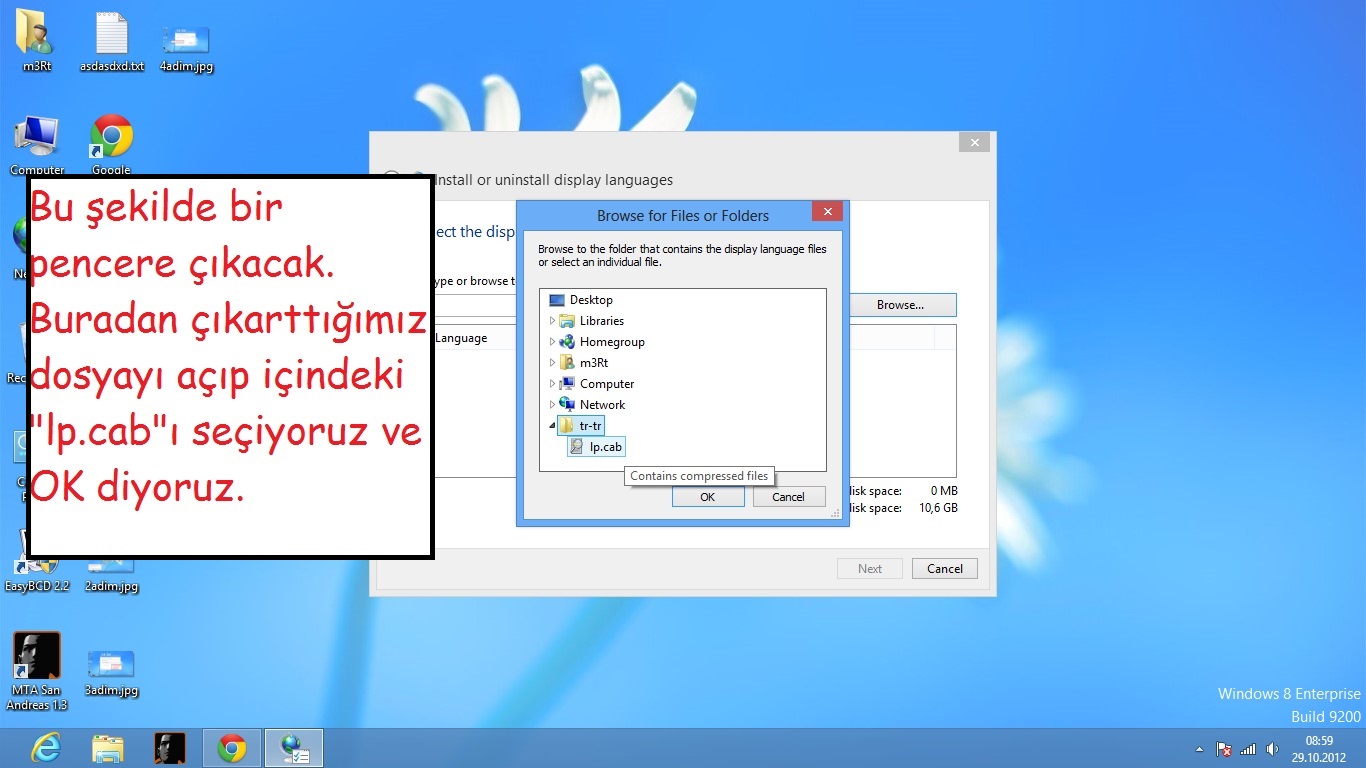
Task: Open network signal icon in tray
Action: click(x=1248, y=749)
